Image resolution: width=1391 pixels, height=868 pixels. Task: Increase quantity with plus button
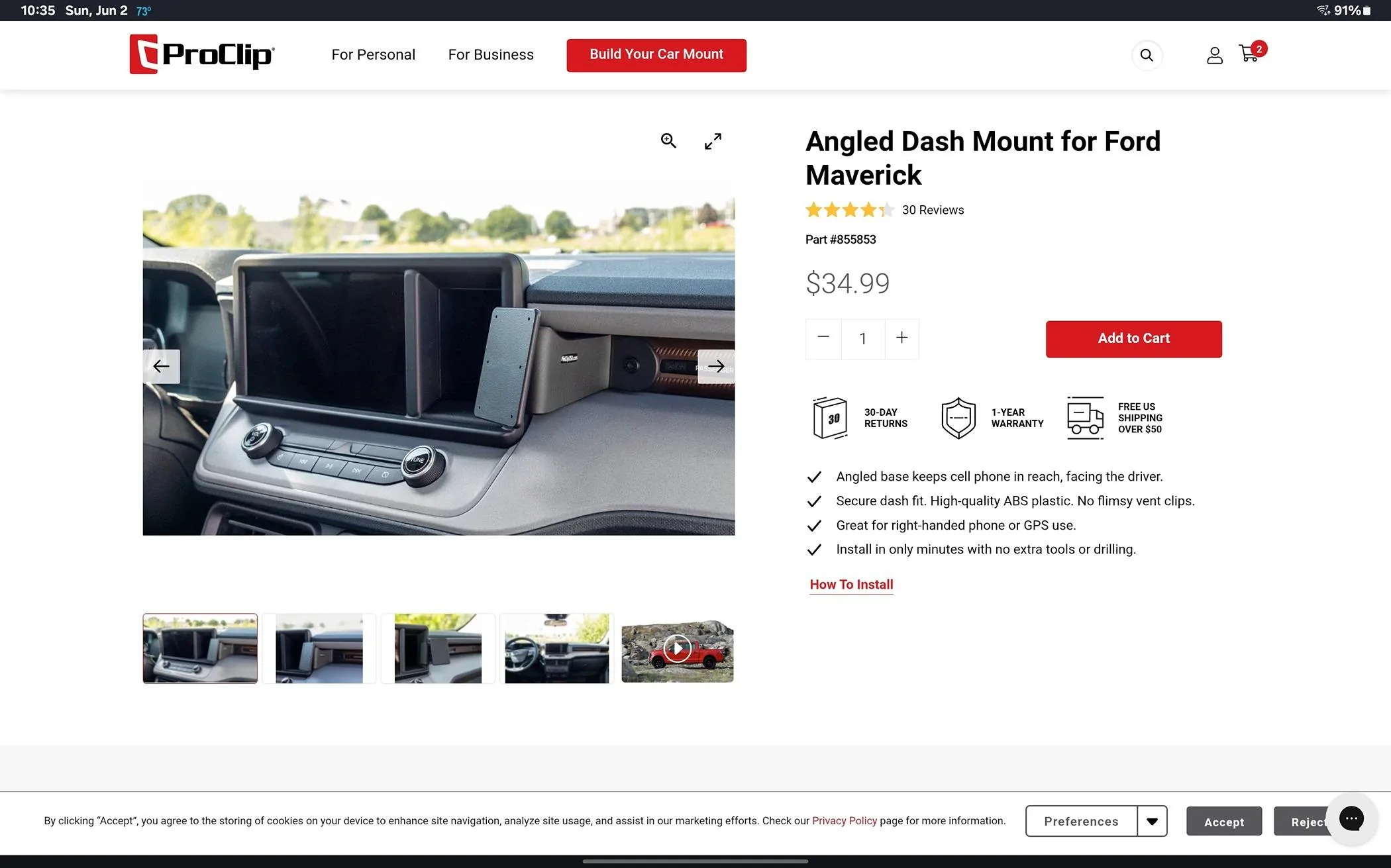tap(902, 338)
